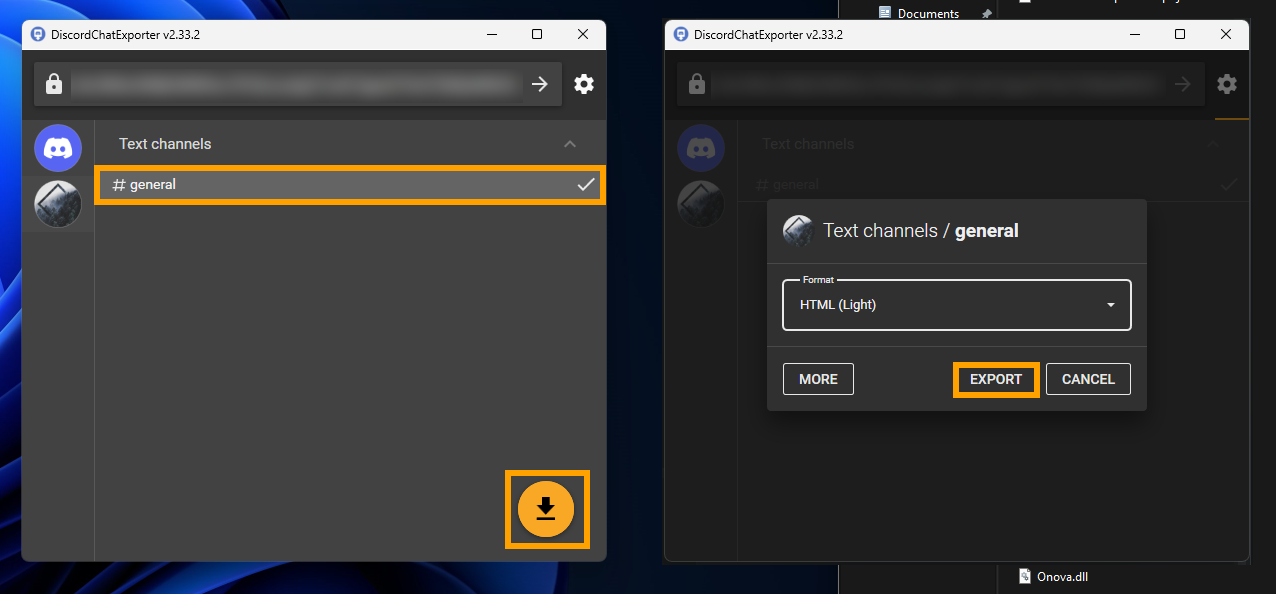Image resolution: width=1276 pixels, height=594 pixels.
Task: Open Documents in background Explorer sidebar
Action: coord(918,13)
